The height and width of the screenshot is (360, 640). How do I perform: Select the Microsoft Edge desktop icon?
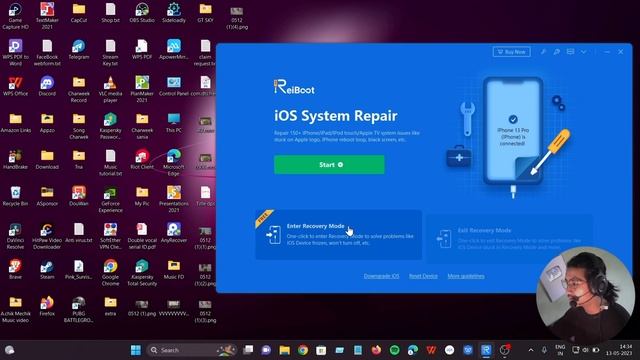(174, 162)
